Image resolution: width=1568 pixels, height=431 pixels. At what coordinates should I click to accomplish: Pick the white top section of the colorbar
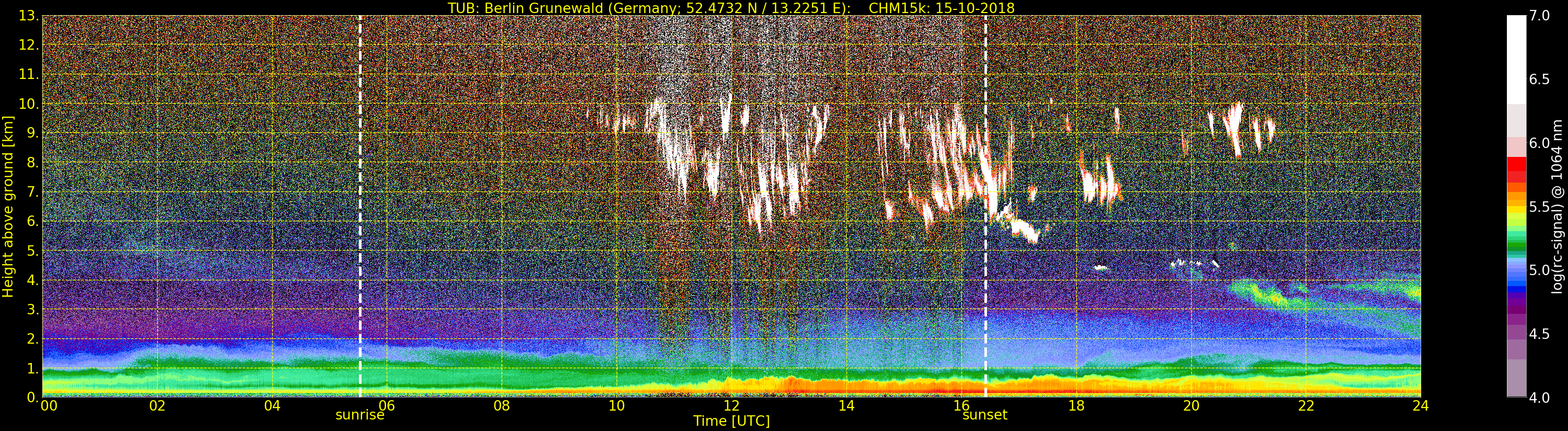[x=1516, y=60]
